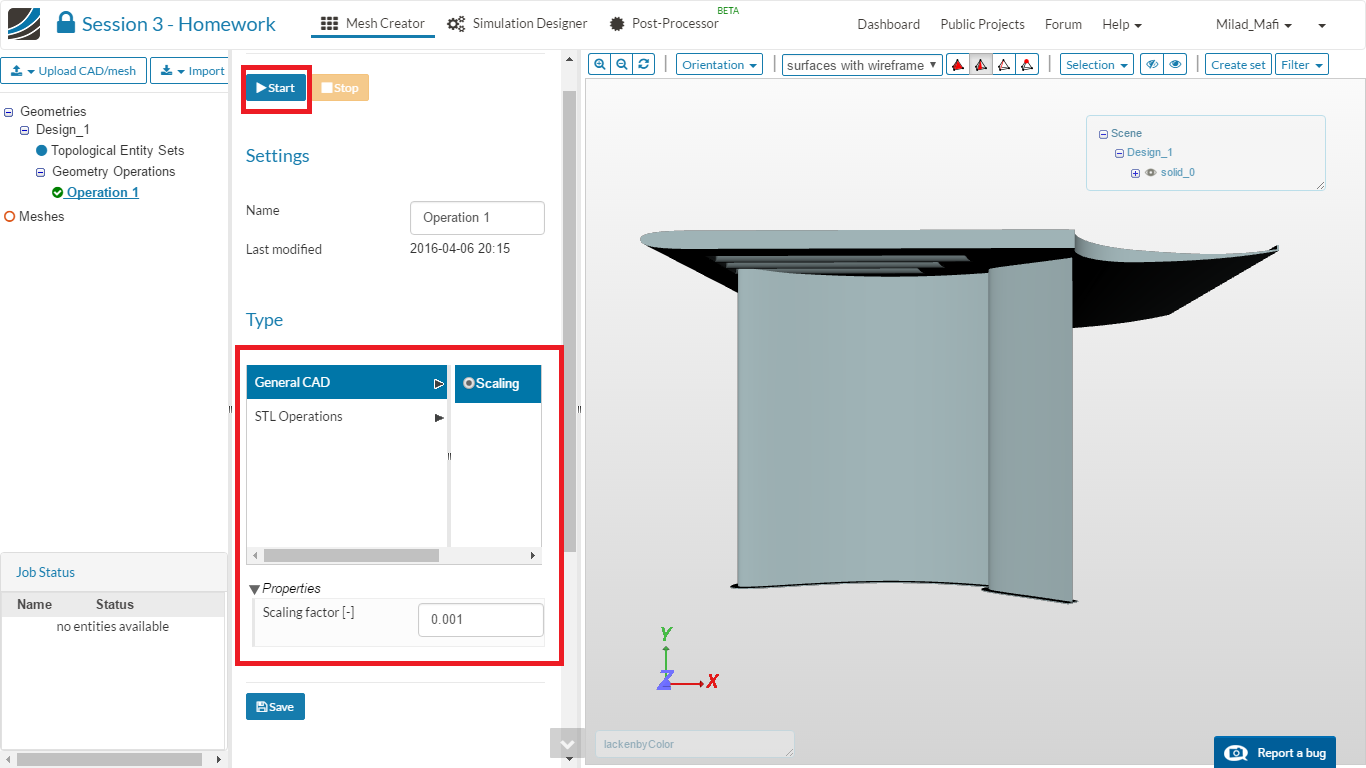This screenshot has width=1366, height=768.
Task: Go to the Dashboard
Action: (888, 24)
